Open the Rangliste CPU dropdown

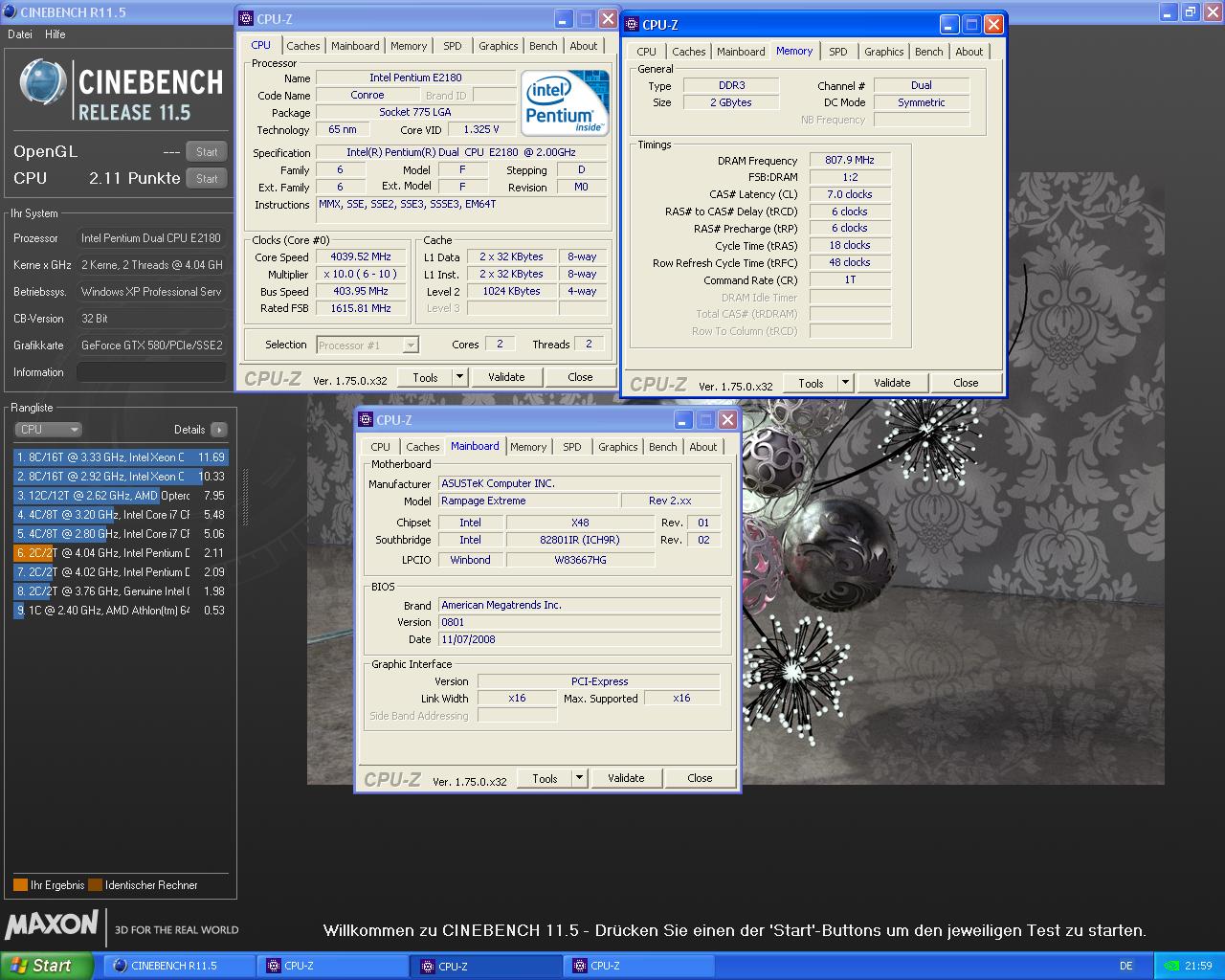pos(48,430)
